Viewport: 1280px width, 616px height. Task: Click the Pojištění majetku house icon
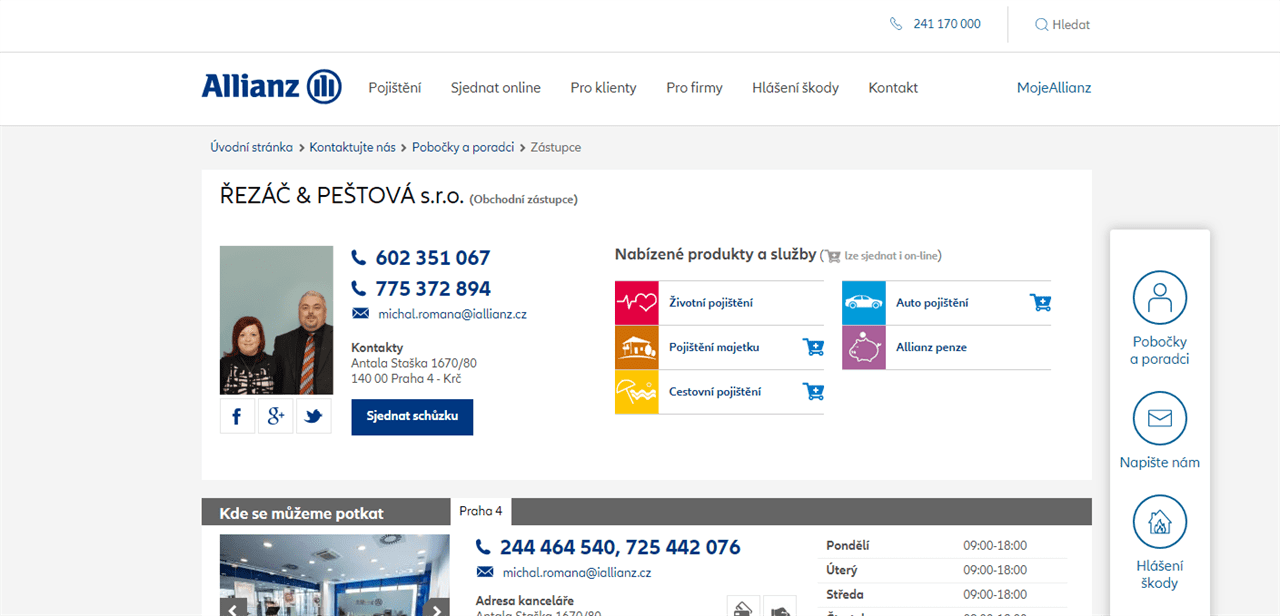[637, 347]
